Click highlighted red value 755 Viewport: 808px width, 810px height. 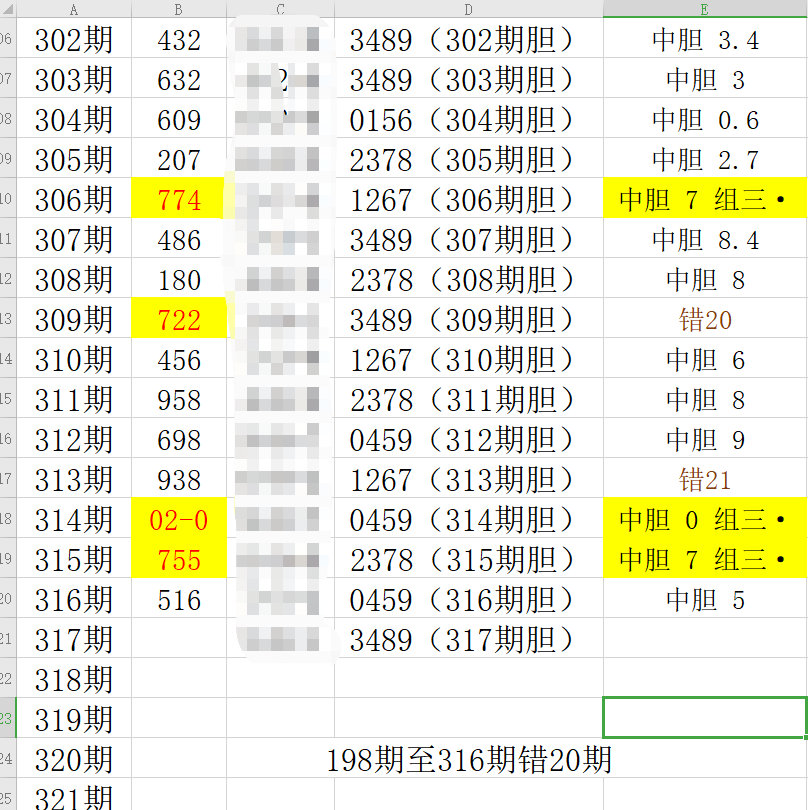(x=179, y=559)
